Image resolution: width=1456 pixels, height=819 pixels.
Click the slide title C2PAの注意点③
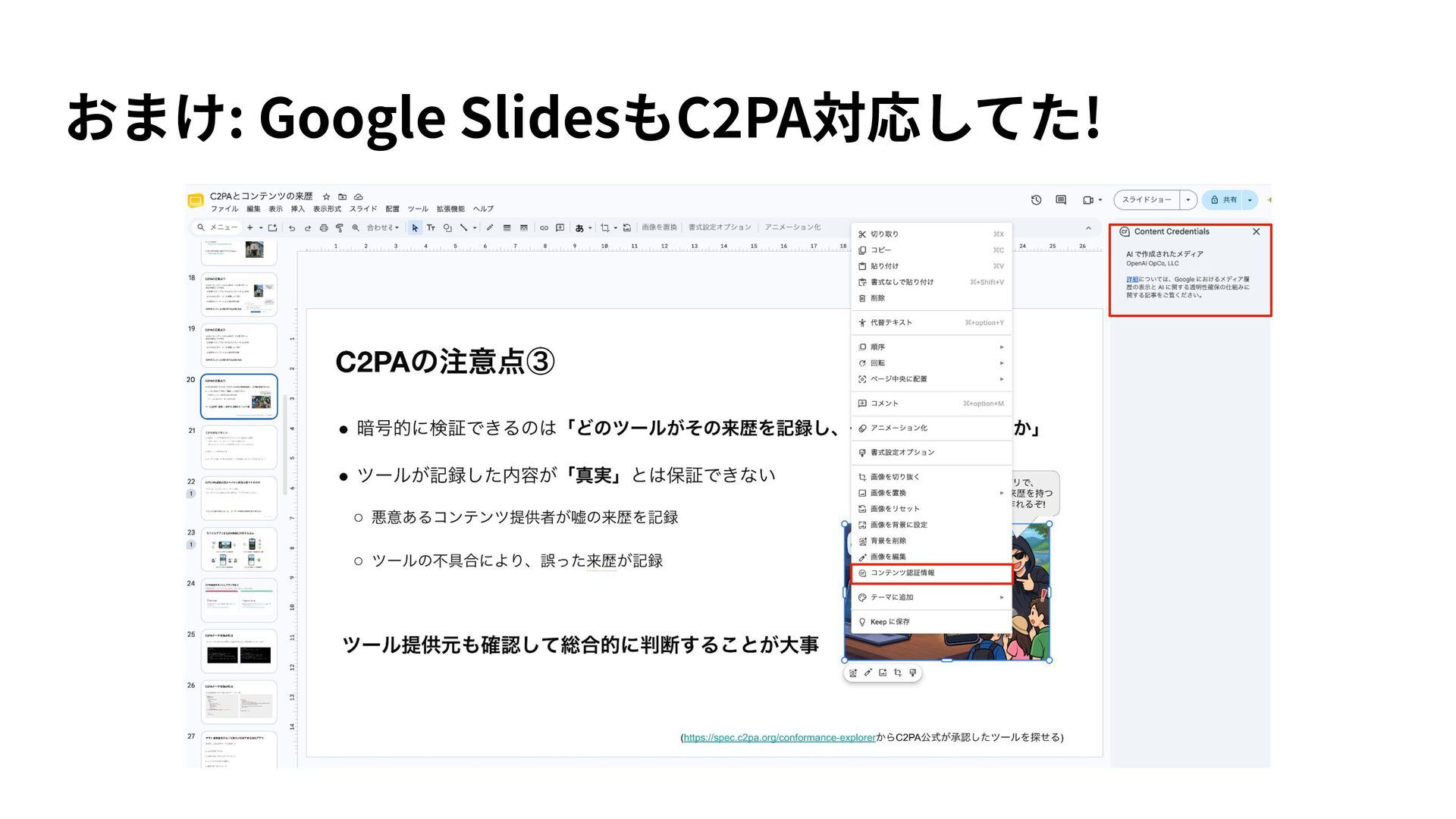(445, 362)
